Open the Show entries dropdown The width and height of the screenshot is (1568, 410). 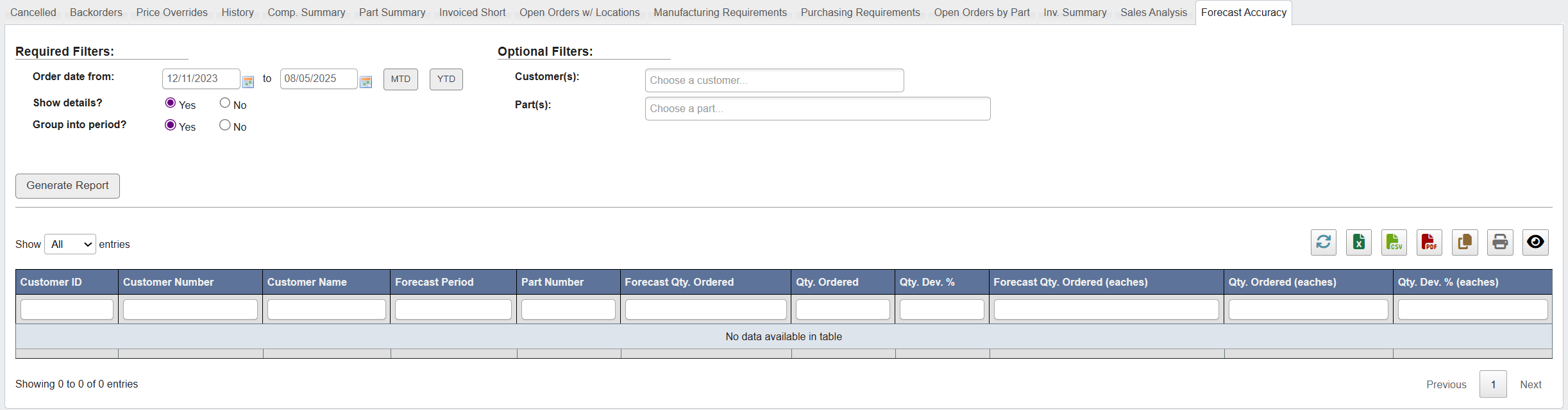[70, 244]
